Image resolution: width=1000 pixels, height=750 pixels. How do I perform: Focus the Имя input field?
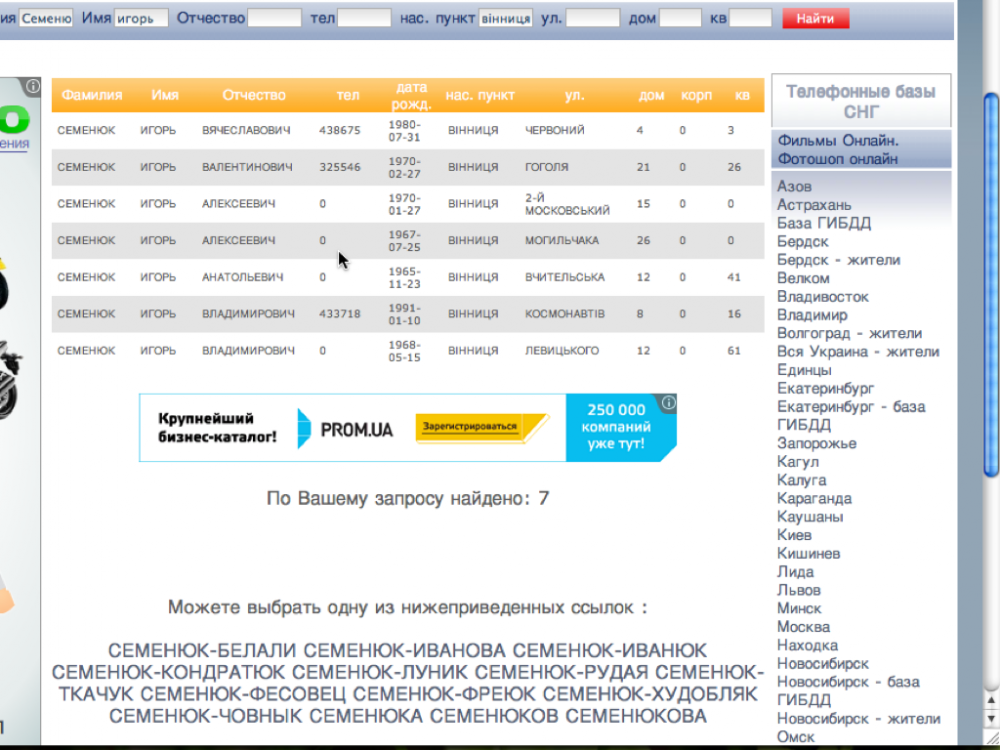141,18
